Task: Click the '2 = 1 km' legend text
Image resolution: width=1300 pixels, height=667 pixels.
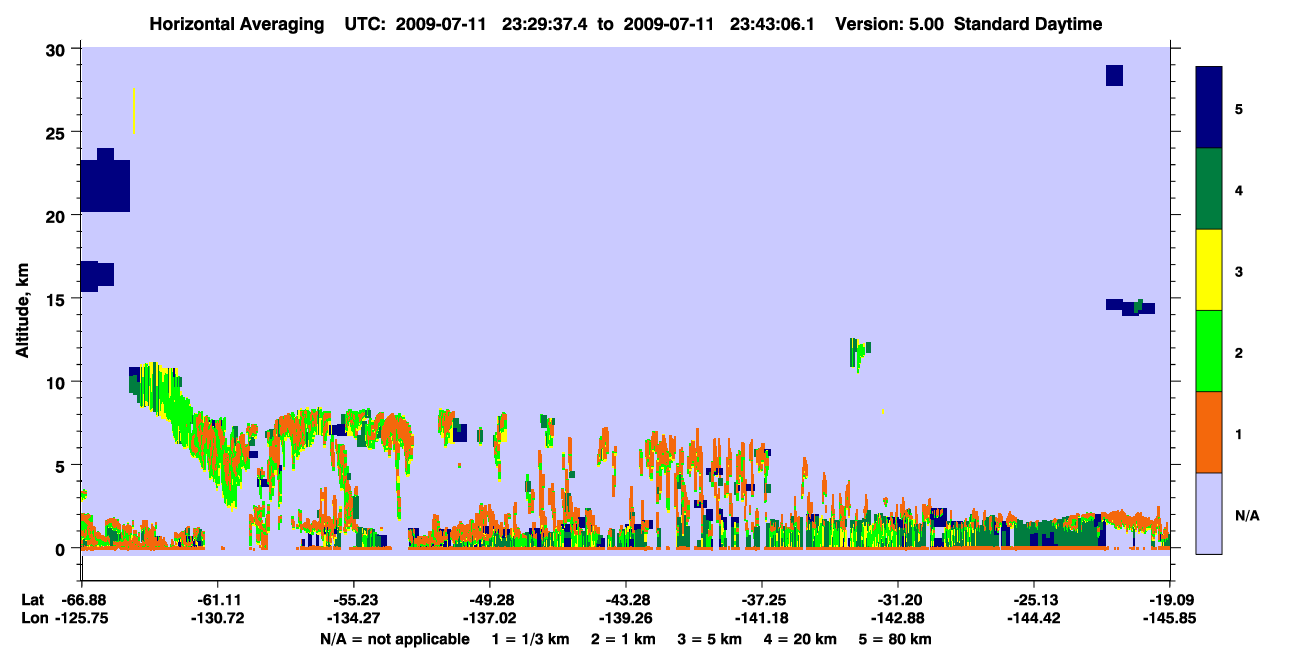Action: pos(622,638)
